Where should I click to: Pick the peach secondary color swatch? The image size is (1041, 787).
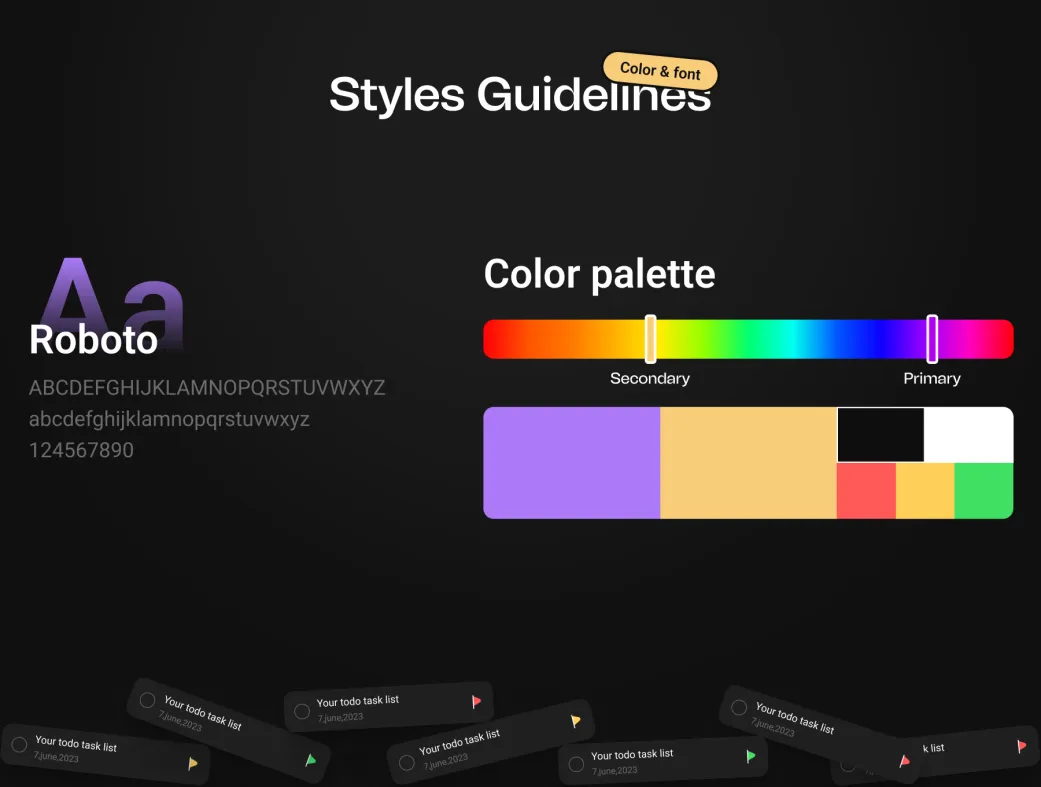click(747, 463)
